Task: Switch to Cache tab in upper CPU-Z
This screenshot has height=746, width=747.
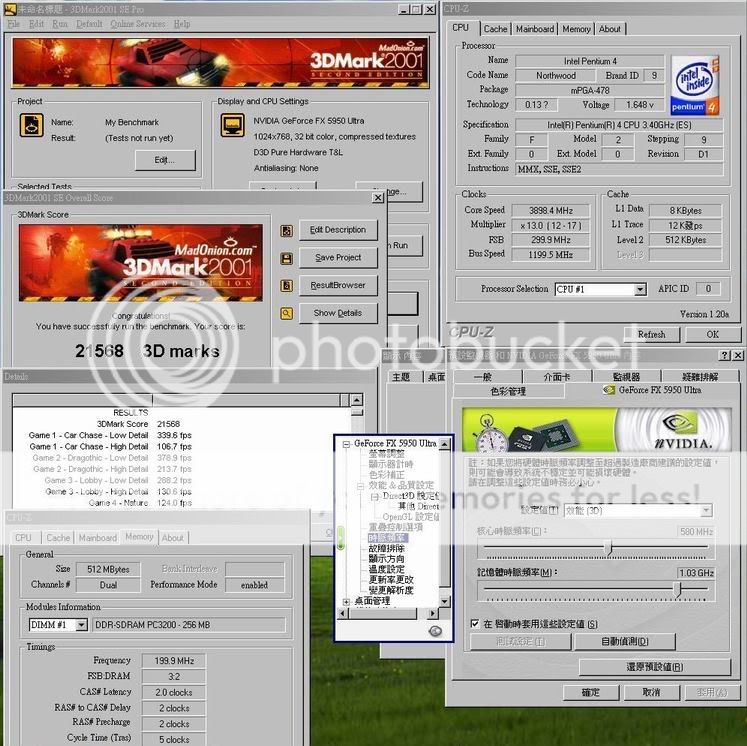Action: (x=495, y=29)
